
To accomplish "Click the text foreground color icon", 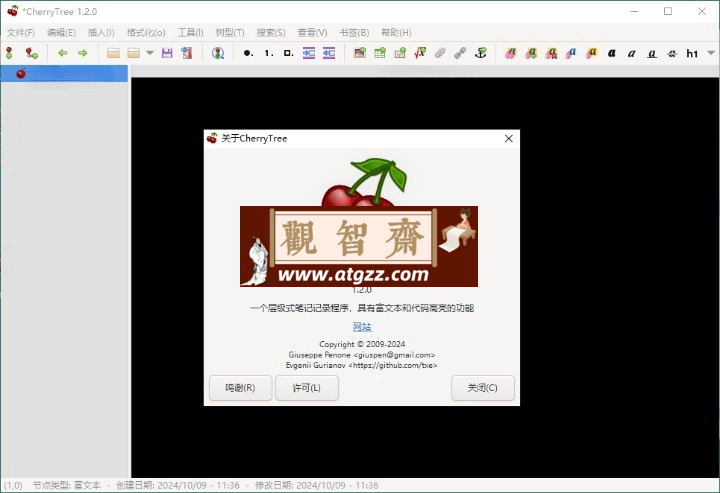I will [571, 53].
